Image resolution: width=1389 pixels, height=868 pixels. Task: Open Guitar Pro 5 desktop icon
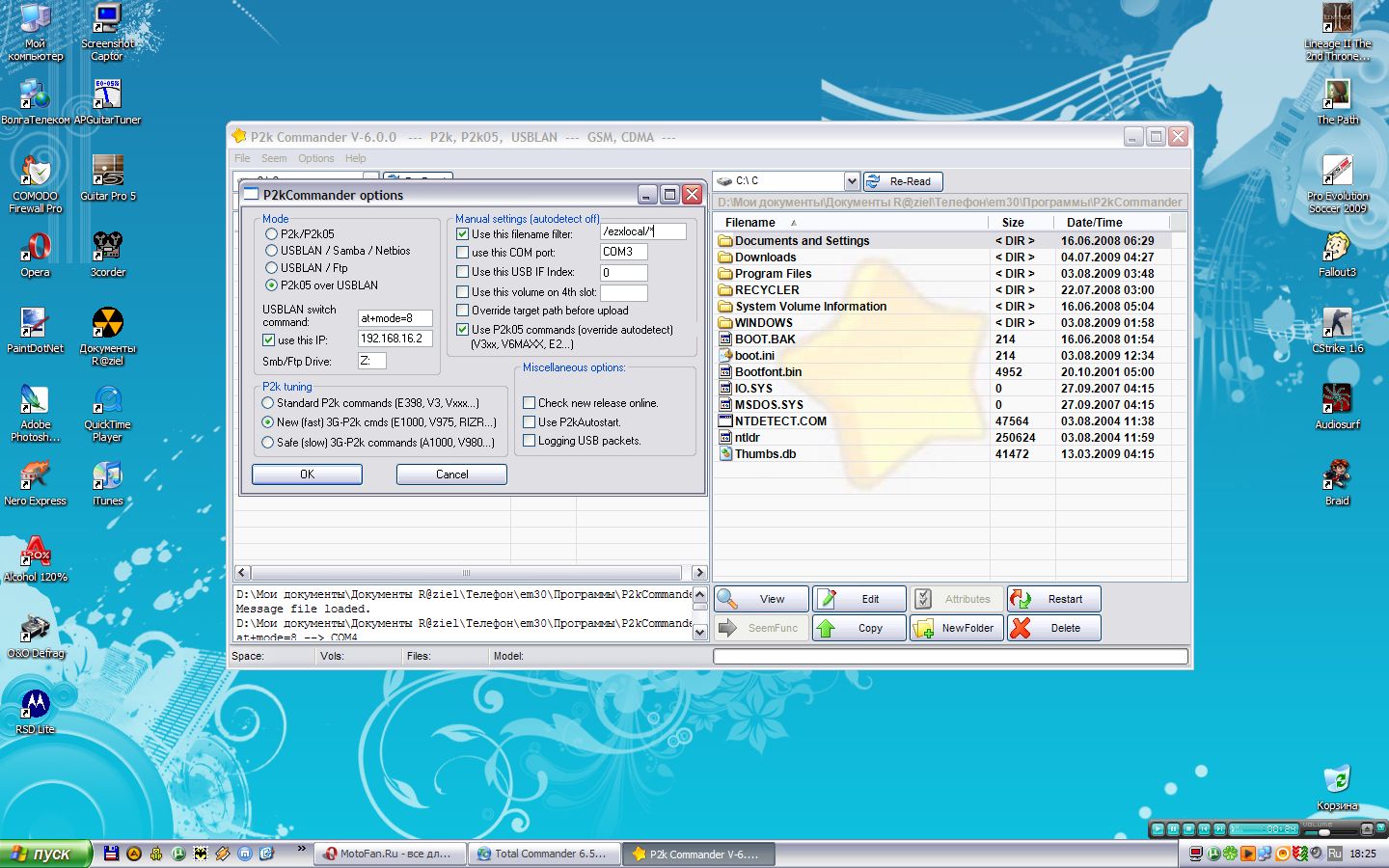tap(108, 178)
